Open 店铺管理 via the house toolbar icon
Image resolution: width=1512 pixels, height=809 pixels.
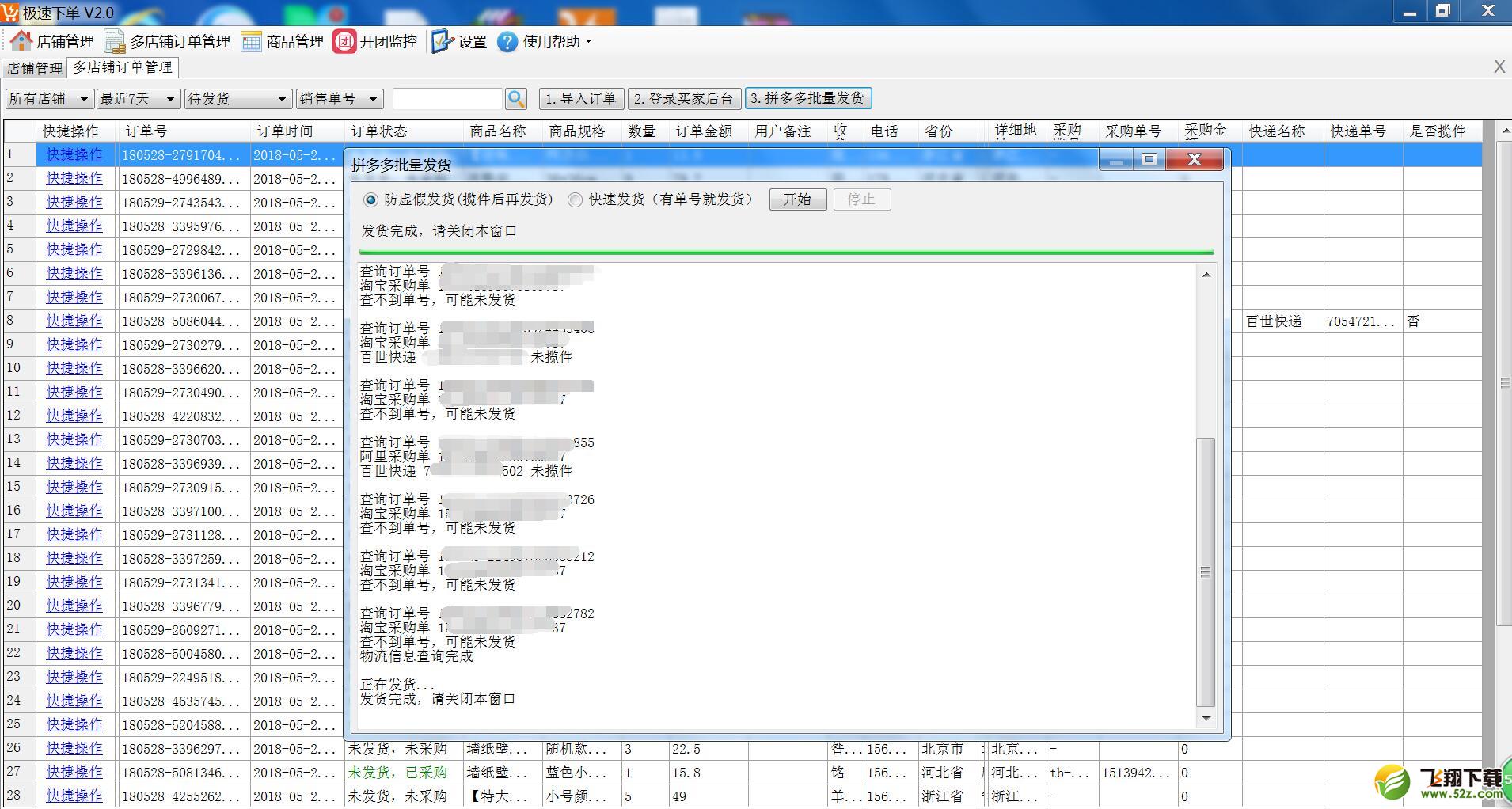point(21,41)
